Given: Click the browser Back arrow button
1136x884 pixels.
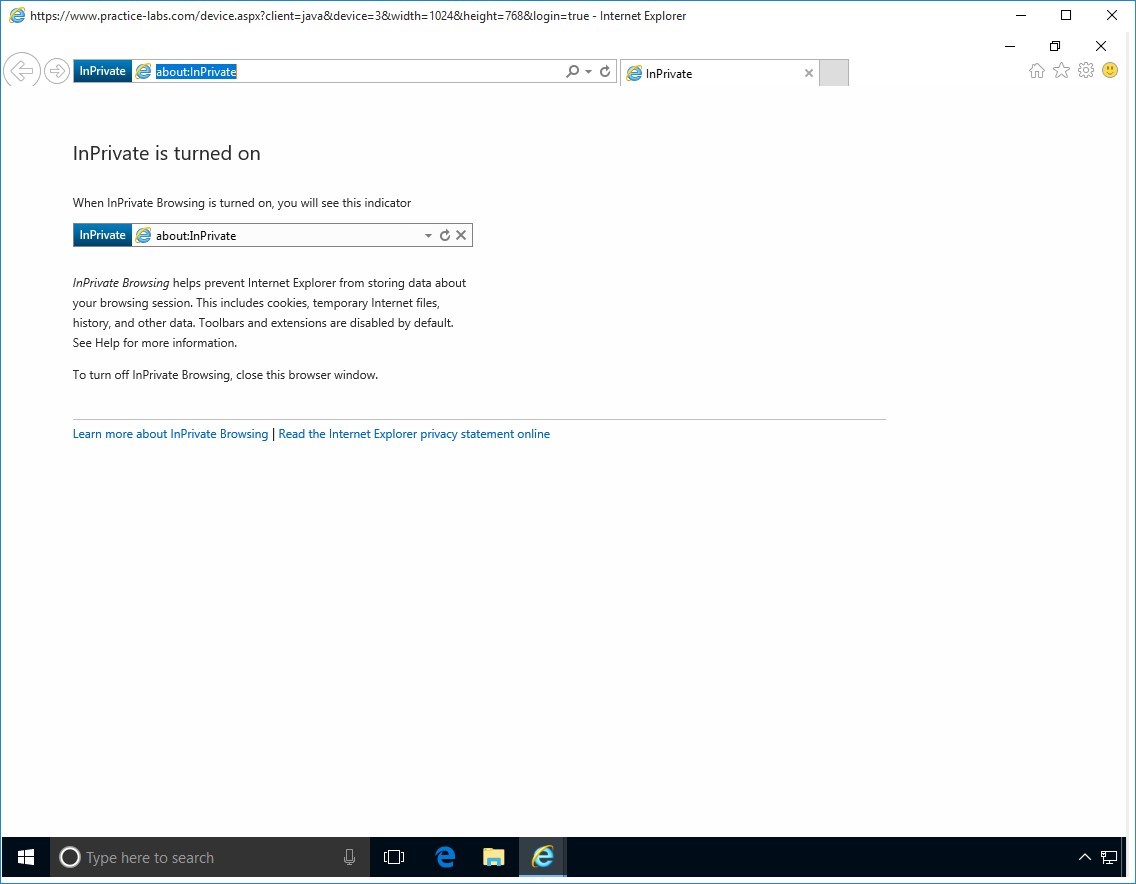Looking at the screenshot, I should coord(21,71).
